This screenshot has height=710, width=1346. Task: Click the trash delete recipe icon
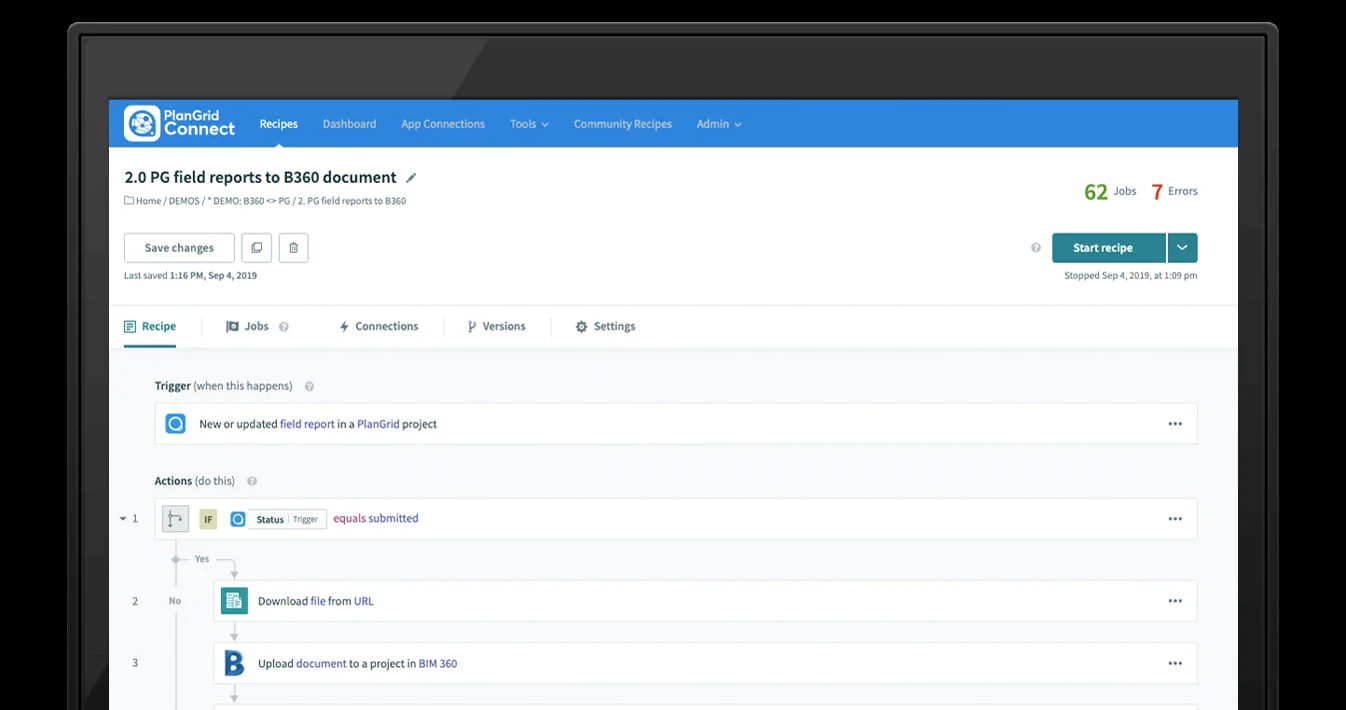point(293,248)
